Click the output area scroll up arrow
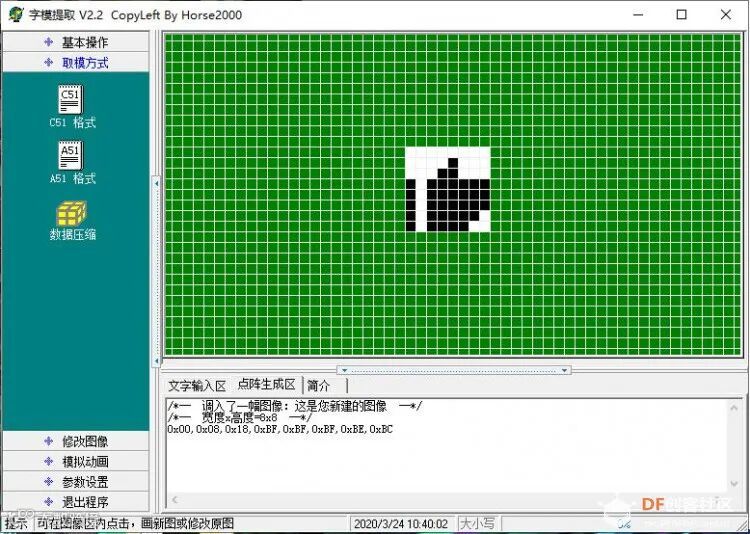Screen dimensions: 750x534 [x=734, y=408]
